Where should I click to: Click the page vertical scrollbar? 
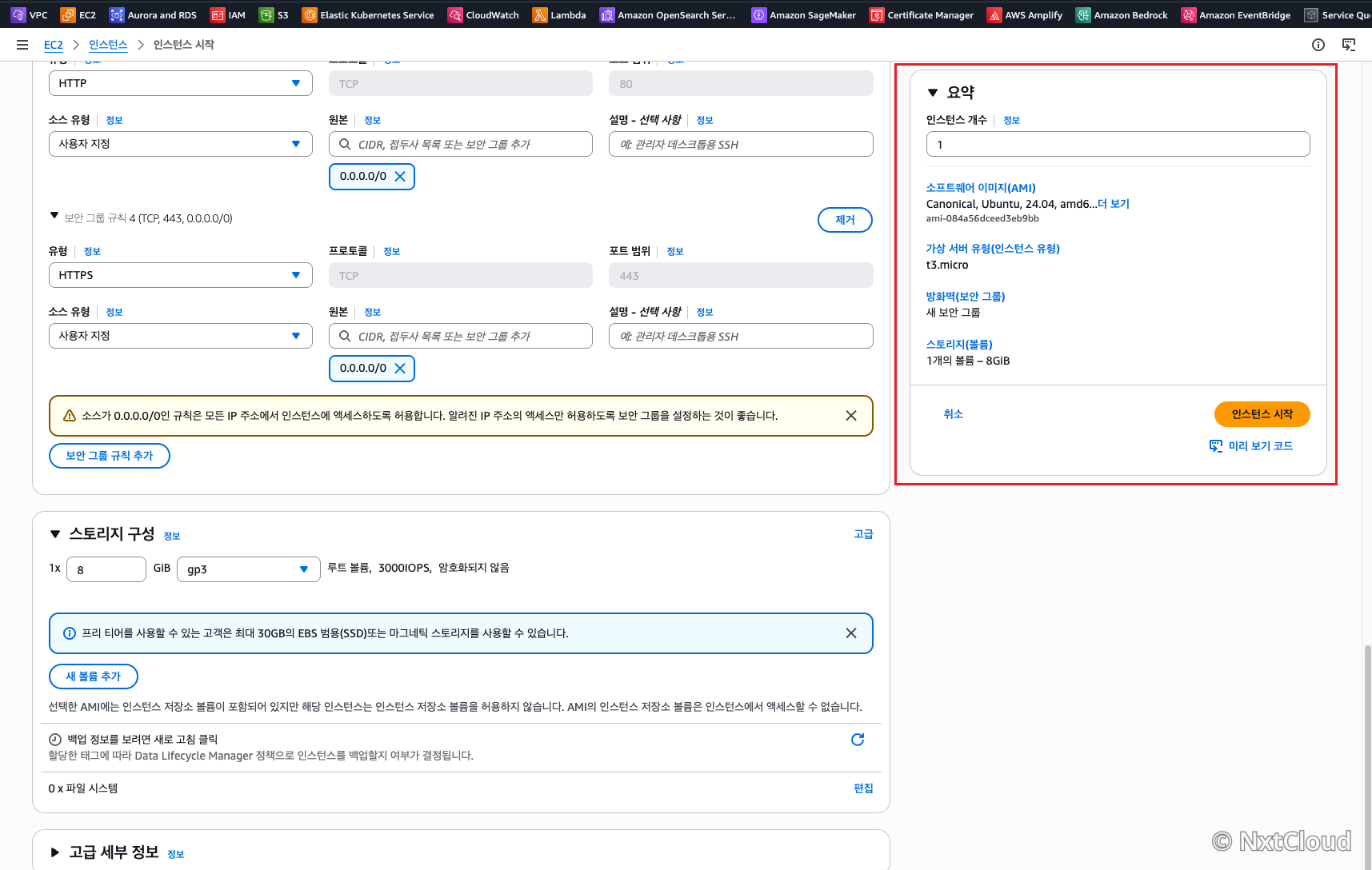[1367, 756]
